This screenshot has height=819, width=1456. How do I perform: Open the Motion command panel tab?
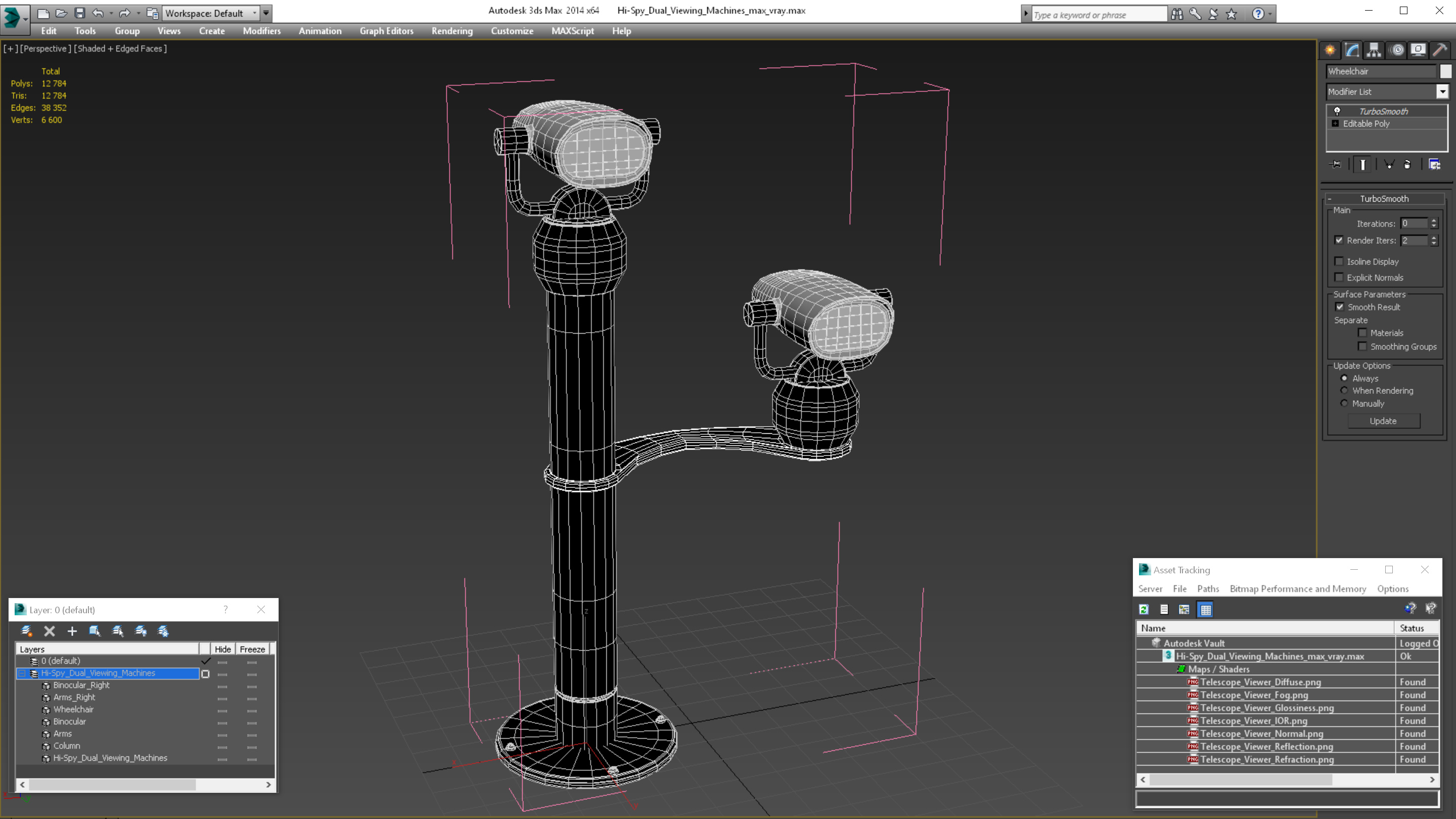tap(1397, 51)
